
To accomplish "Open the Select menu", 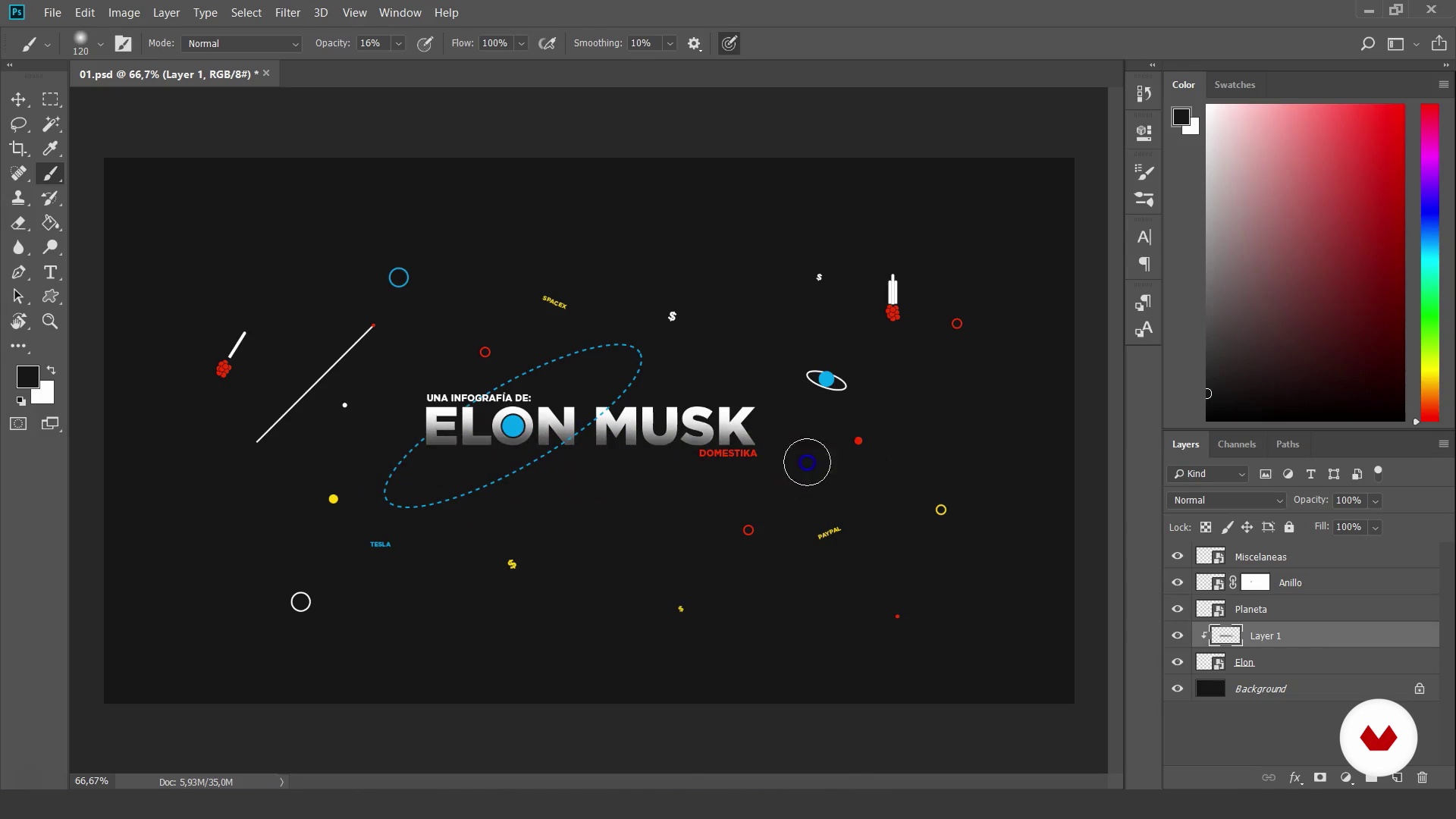I will pyautogui.click(x=246, y=13).
